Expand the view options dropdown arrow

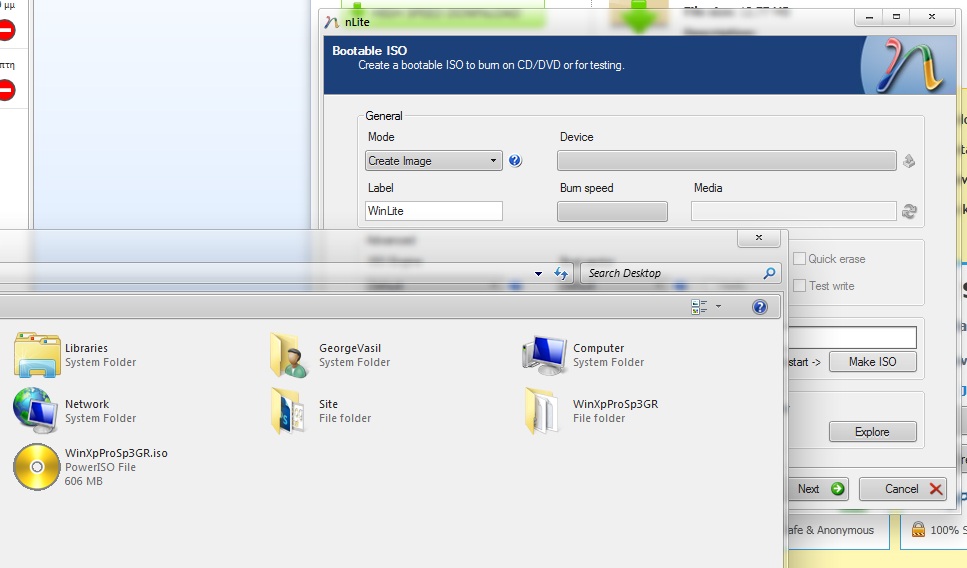coord(718,307)
